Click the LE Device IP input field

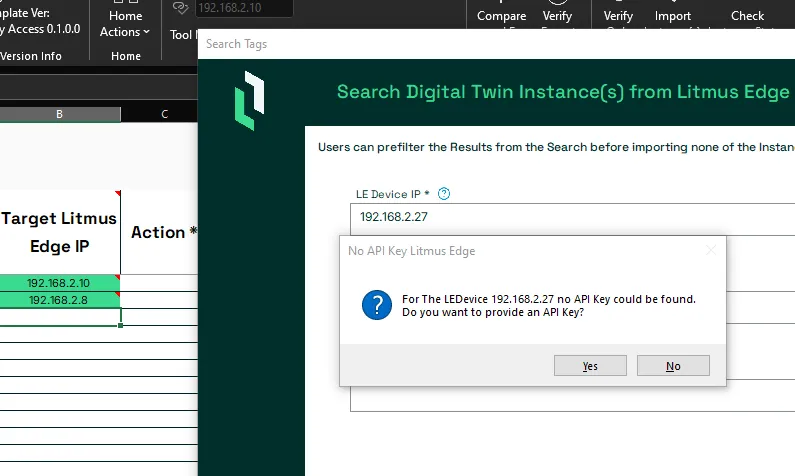tap(572, 217)
